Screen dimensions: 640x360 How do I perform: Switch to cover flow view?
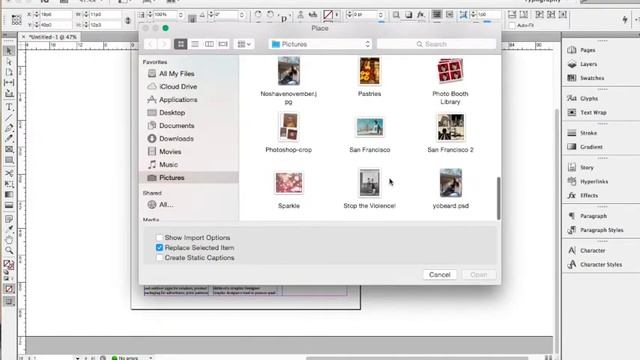click(223, 44)
